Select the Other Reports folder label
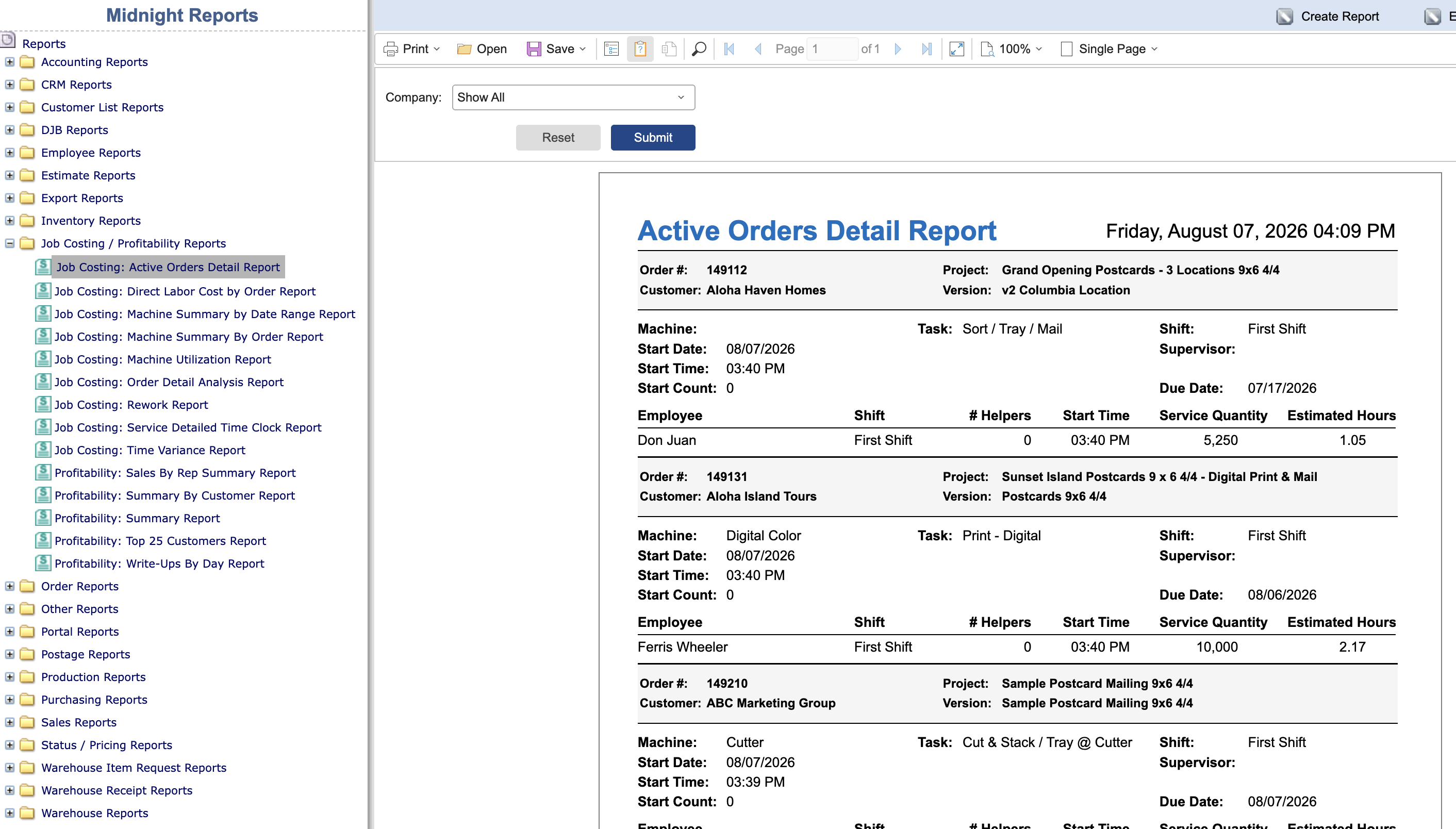Viewport: 1456px width, 829px height. [80, 609]
